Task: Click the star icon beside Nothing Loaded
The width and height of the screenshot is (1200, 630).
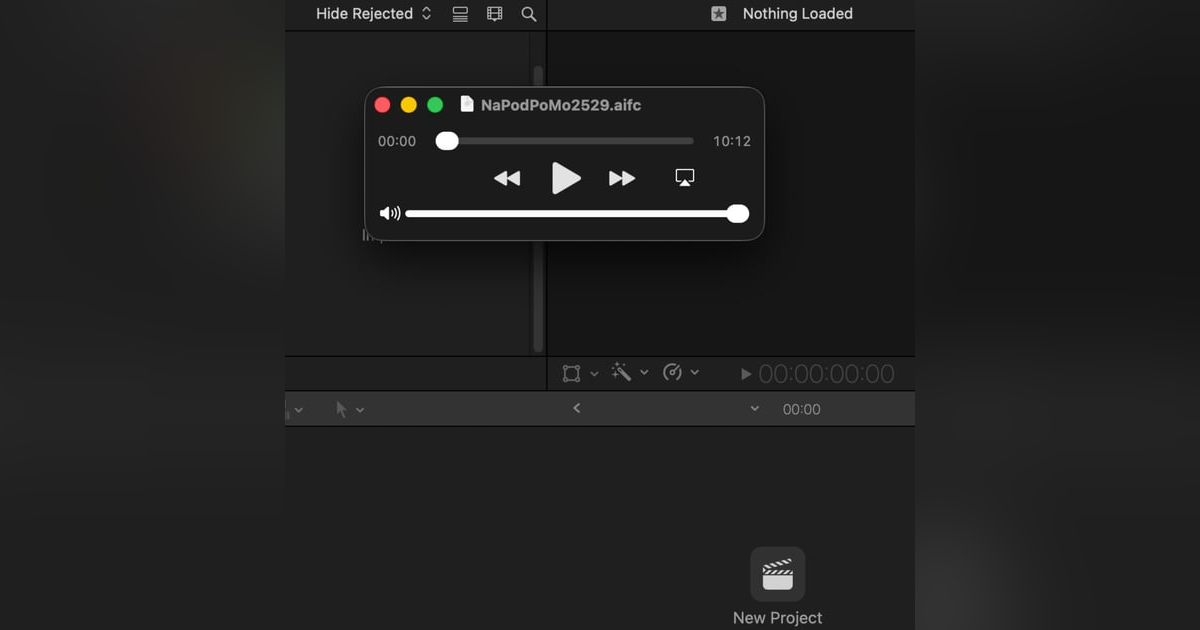Action: [x=717, y=13]
